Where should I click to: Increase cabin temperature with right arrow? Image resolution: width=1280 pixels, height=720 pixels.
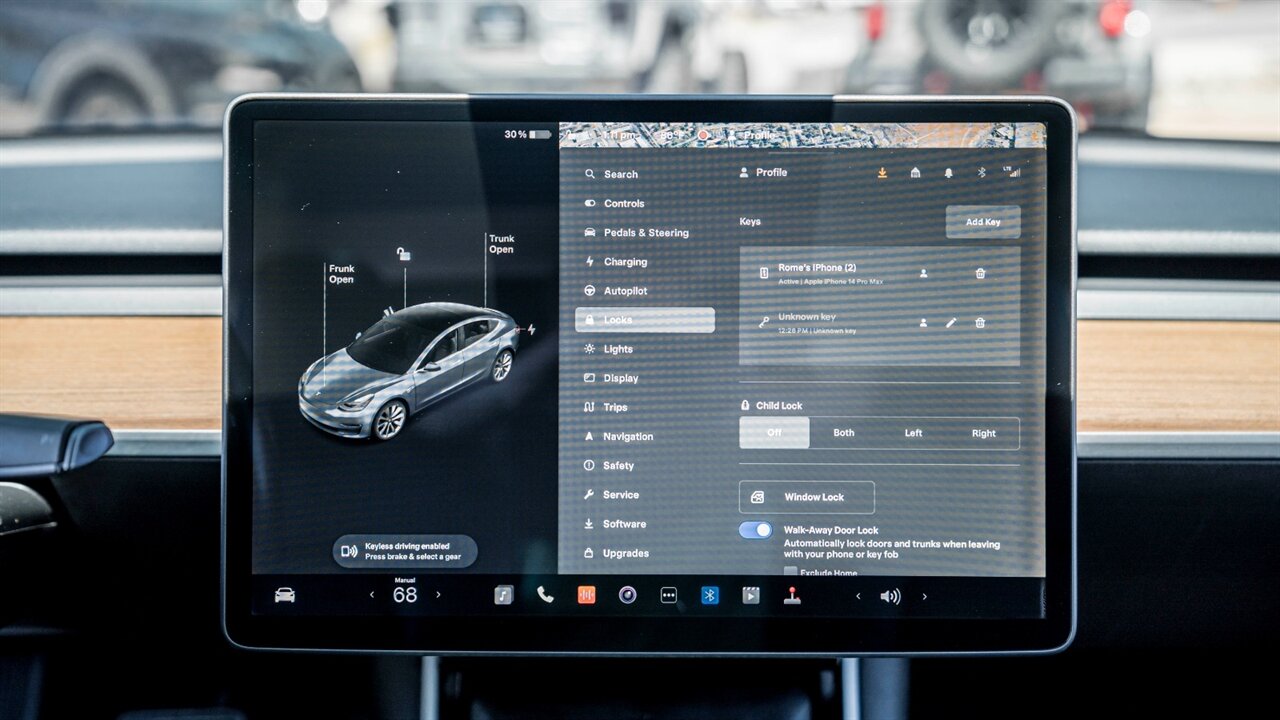[438, 595]
